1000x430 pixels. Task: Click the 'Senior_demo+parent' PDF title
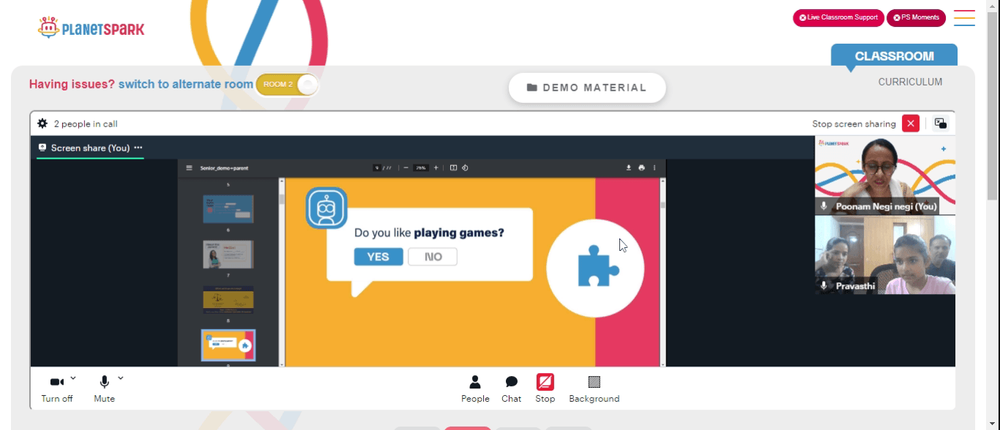(224, 168)
